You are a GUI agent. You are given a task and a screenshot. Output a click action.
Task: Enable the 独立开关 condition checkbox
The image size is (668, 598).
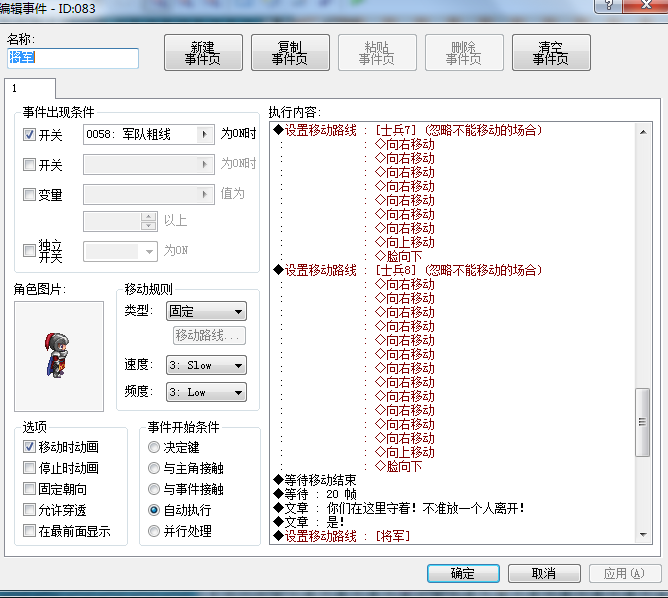tap(29, 250)
